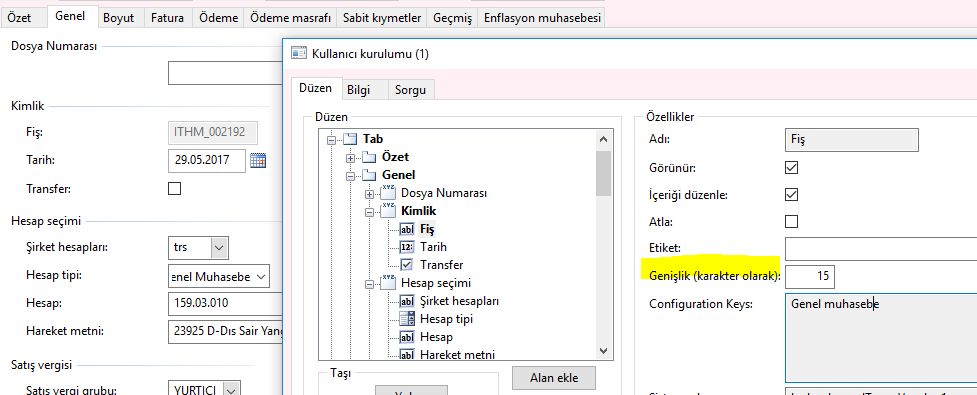
Task: Collapse the Hesap seçimi tree node
Action: (x=369, y=283)
